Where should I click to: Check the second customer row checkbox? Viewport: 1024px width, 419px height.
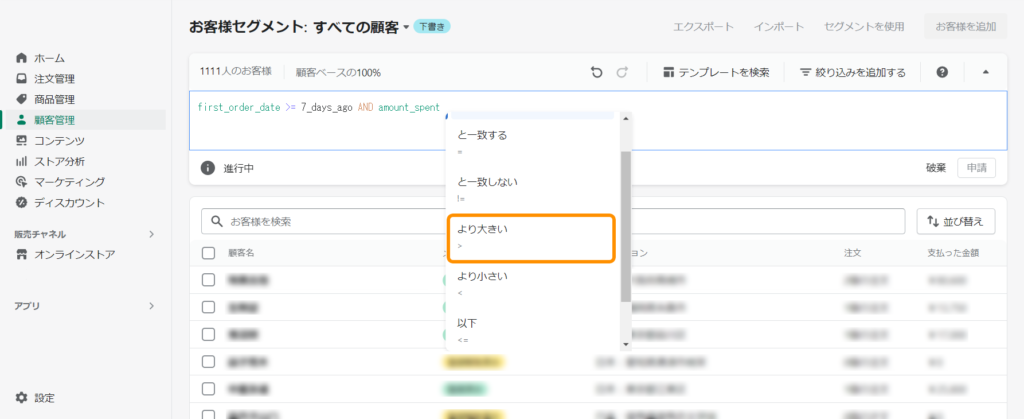point(208,307)
